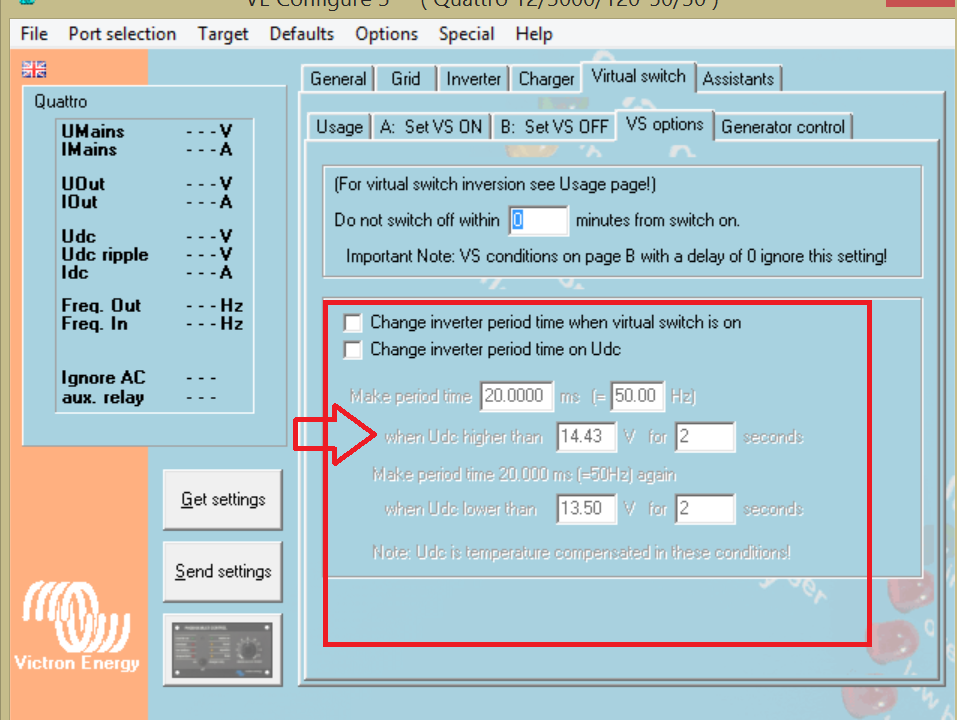Image resolution: width=957 pixels, height=720 pixels.
Task: Click the Udc higher than 14.43 V field
Action: click(x=587, y=437)
